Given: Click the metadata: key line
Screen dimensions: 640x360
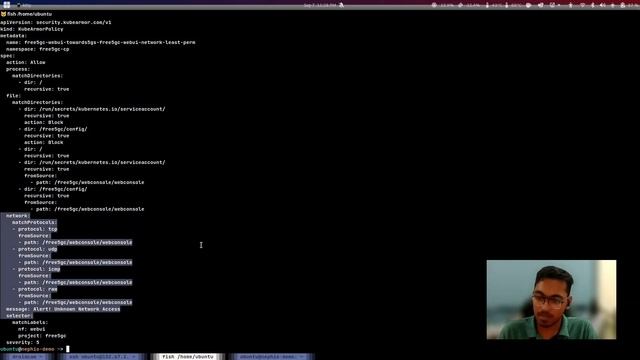Looking at the screenshot, I should (13, 36).
